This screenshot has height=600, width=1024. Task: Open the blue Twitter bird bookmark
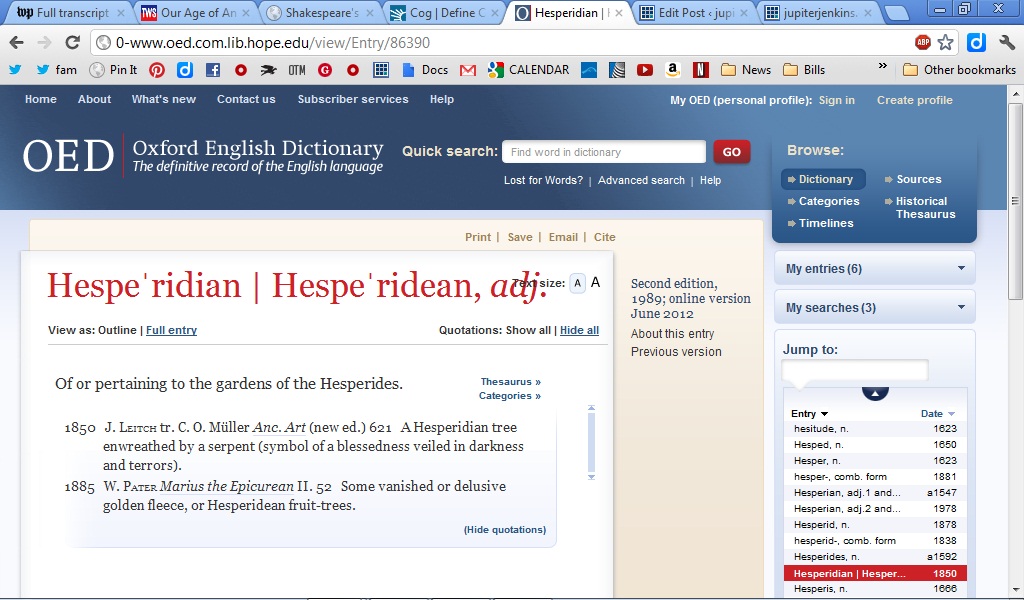[15, 70]
